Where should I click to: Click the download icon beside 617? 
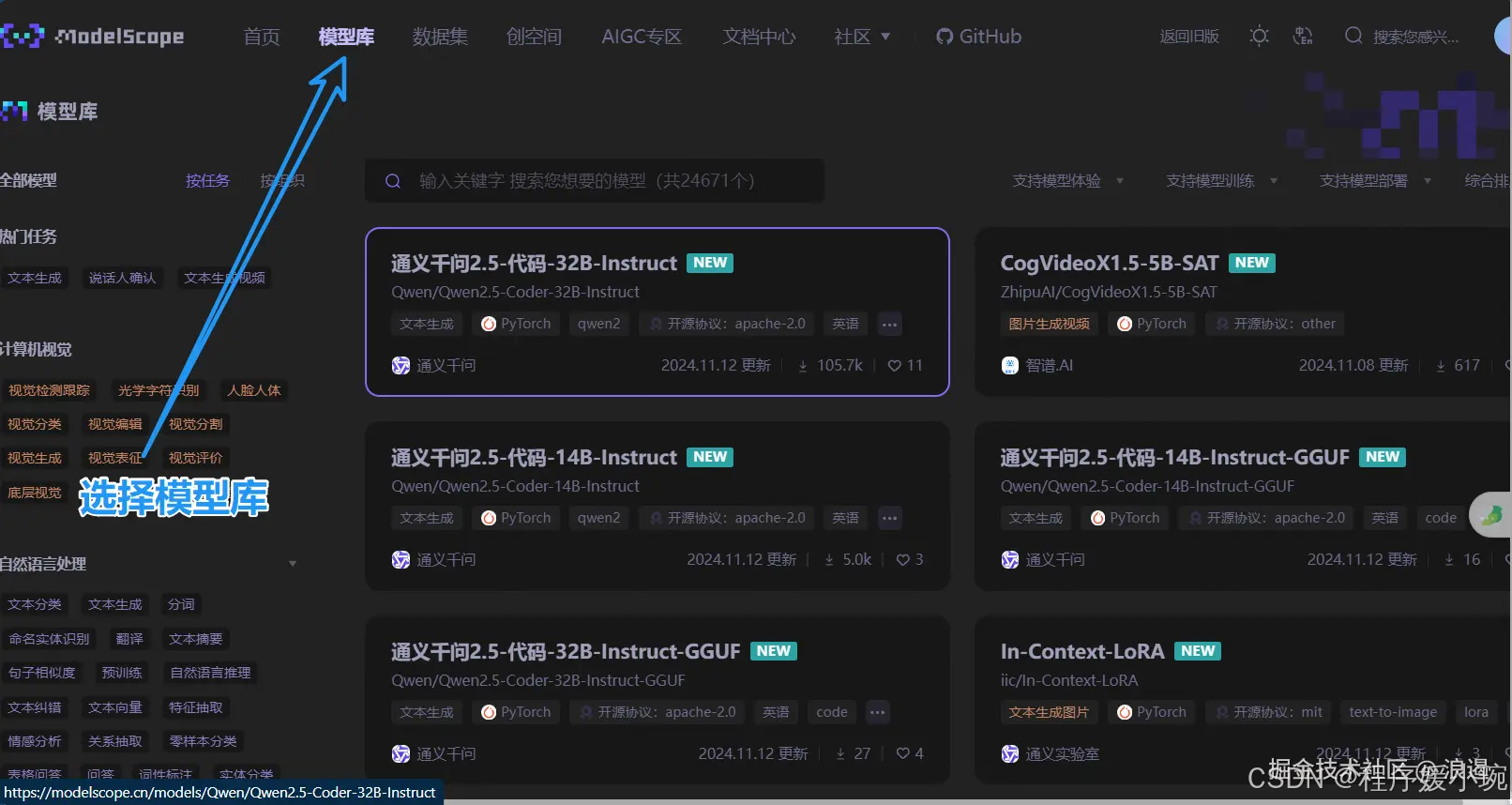coord(1441,367)
